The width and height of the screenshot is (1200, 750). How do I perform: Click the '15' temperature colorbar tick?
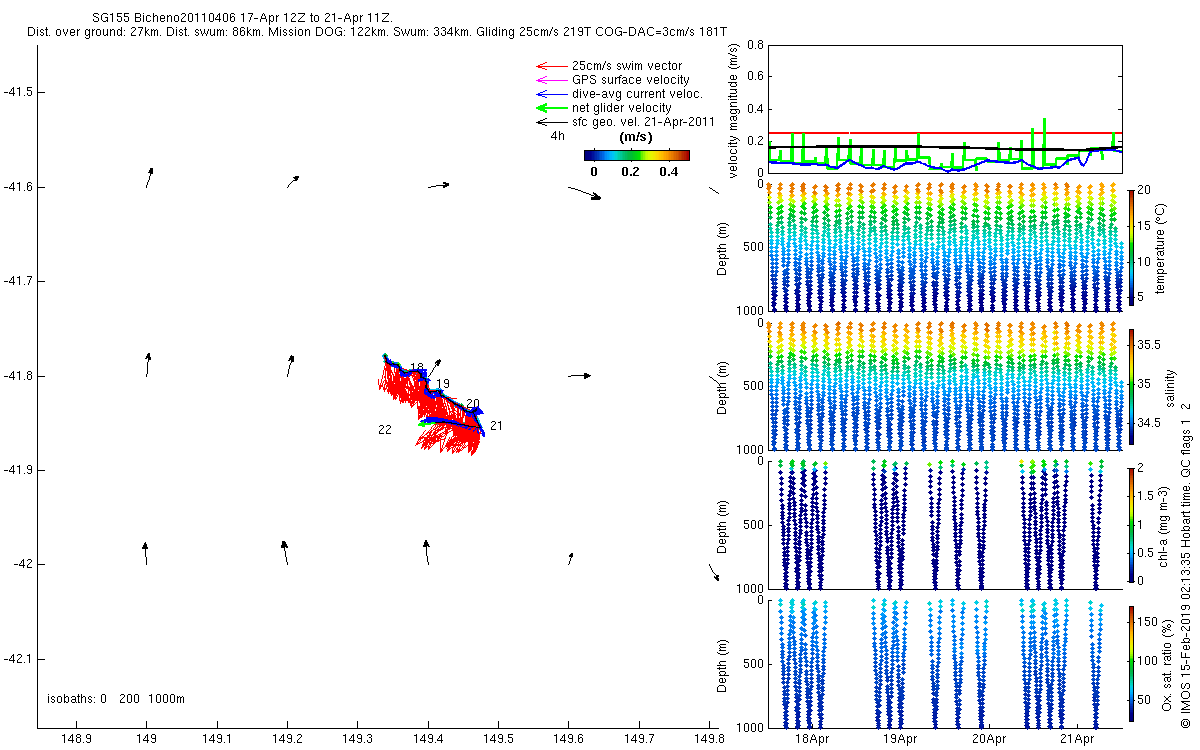pos(1144,226)
